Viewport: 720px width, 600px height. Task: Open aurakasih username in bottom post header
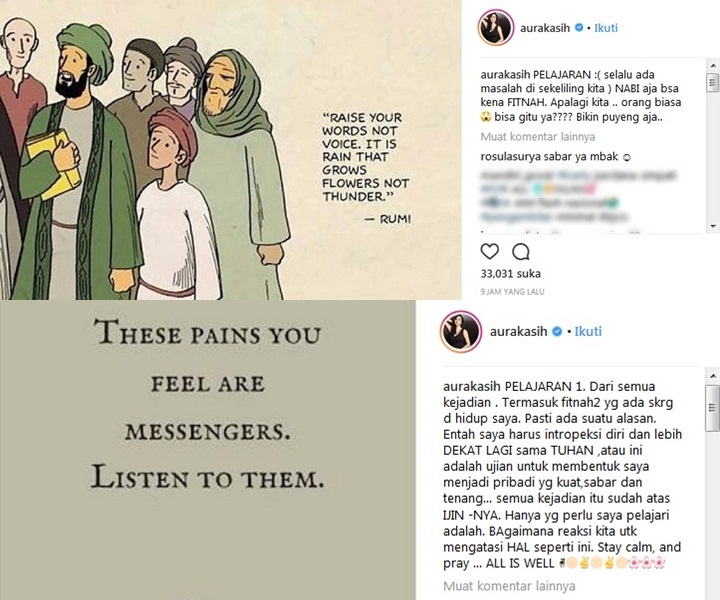click(x=518, y=331)
